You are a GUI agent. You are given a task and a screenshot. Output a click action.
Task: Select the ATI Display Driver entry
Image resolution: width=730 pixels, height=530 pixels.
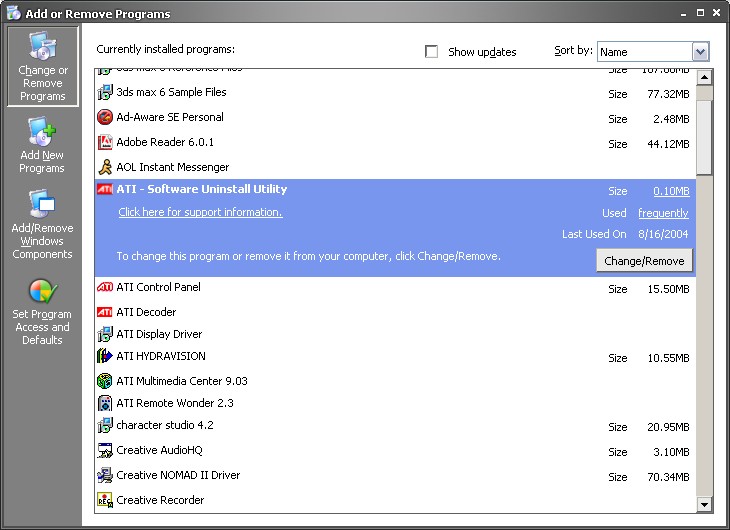click(x=395, y=334)
